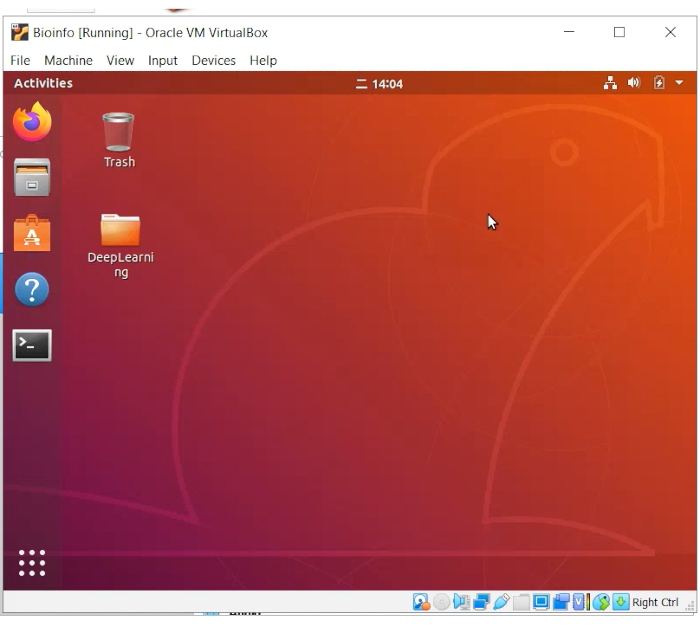Open Ubuntu Software from the dock
Viewport: 700px width, 627px height.
[x=32, y=234]
